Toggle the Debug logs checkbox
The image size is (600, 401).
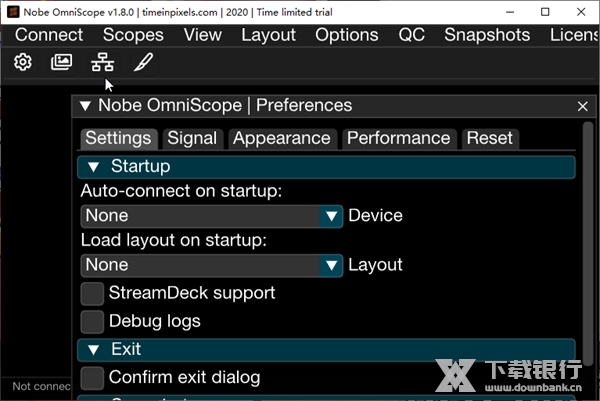[x=92, y=321]
